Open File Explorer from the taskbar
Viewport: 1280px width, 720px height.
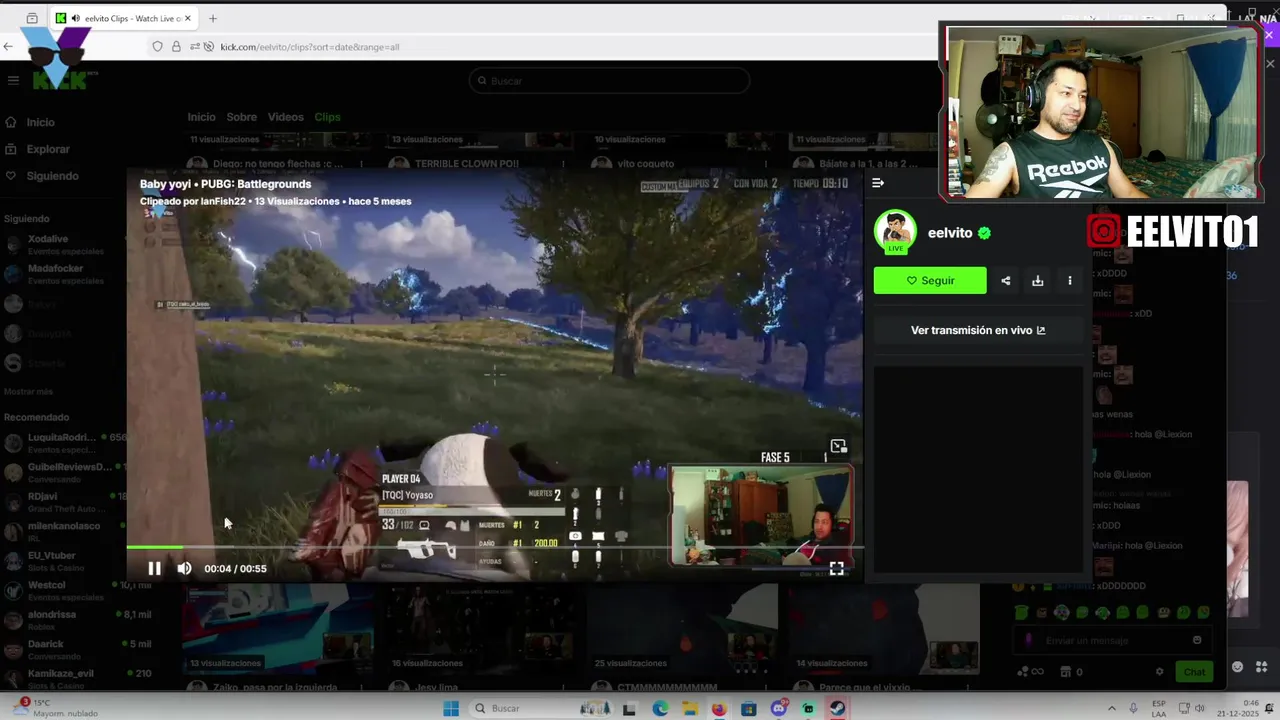tap(689, 709)
